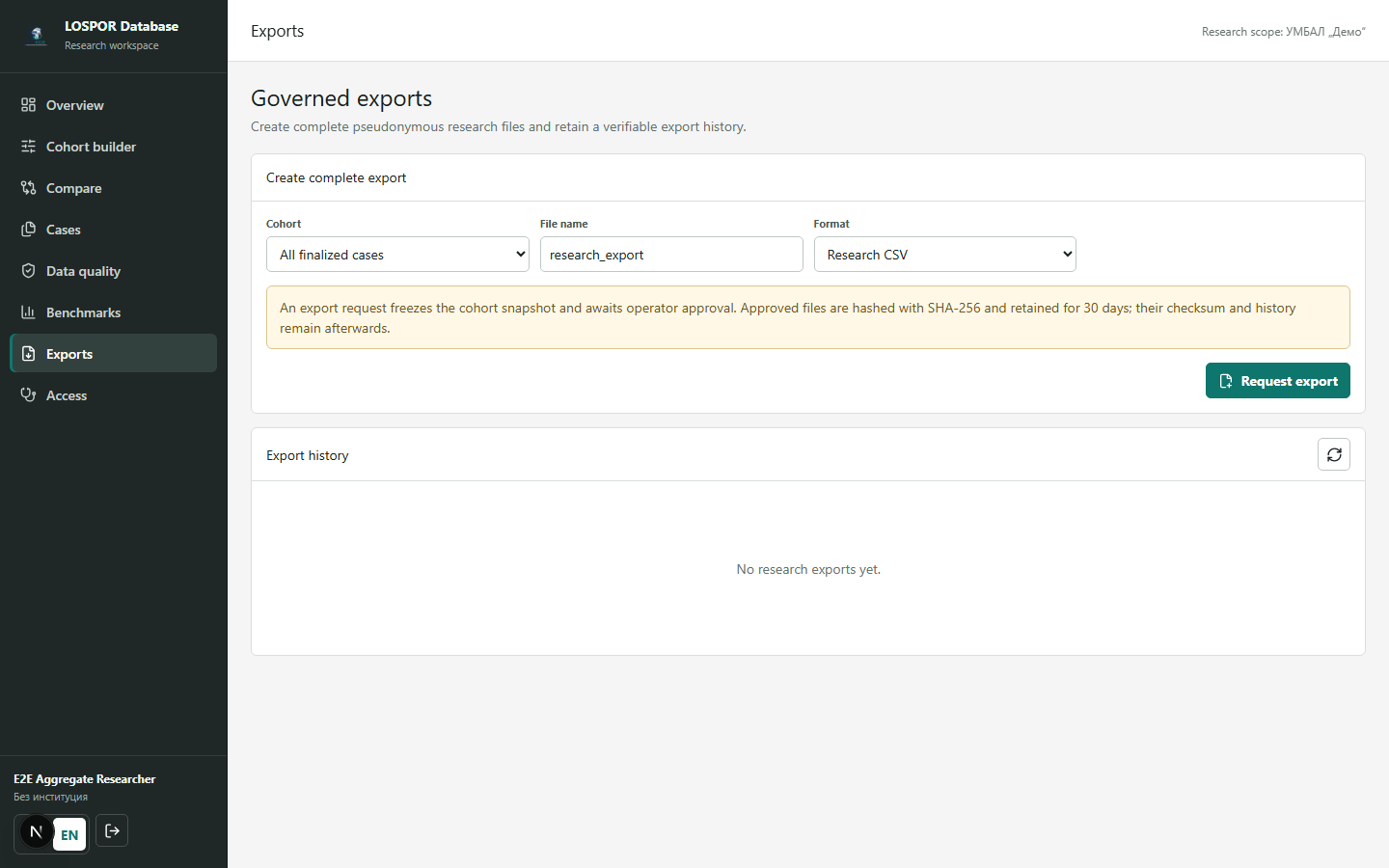This screenshot has width=1389, height=868.
Task: Select the Exports sidebar item
Action: click(x=113, y=353)
